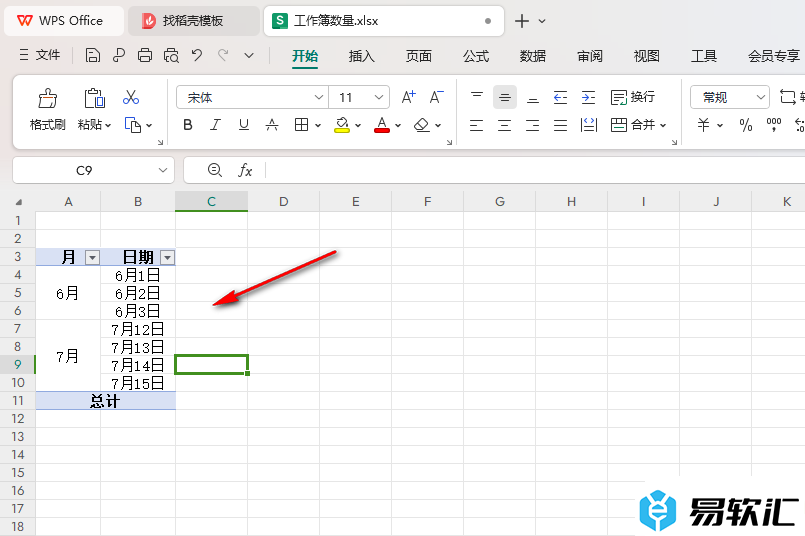Click the zoom magnifier icon in formula bar
Image resolution: width=805 pixels, height=536 pixels.
215,170
